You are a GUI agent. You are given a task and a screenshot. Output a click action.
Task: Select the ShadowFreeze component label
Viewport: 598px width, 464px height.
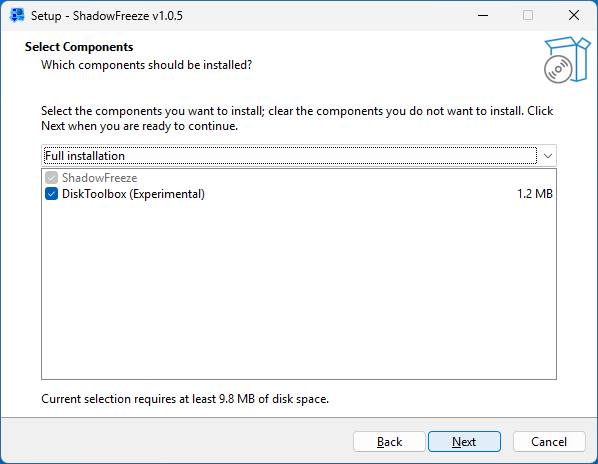click(100, 178)
